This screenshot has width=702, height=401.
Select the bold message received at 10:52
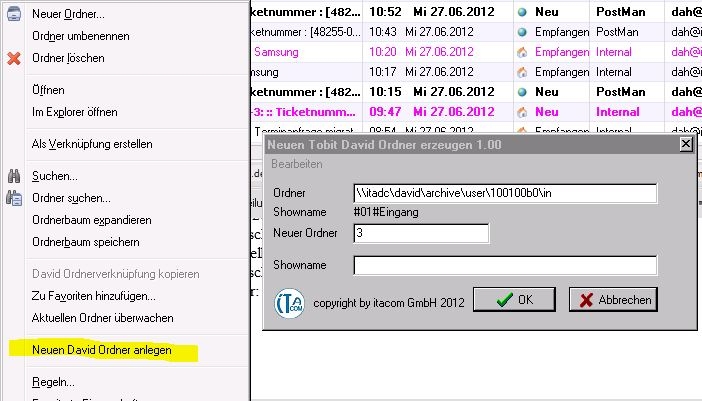(476, 12)
